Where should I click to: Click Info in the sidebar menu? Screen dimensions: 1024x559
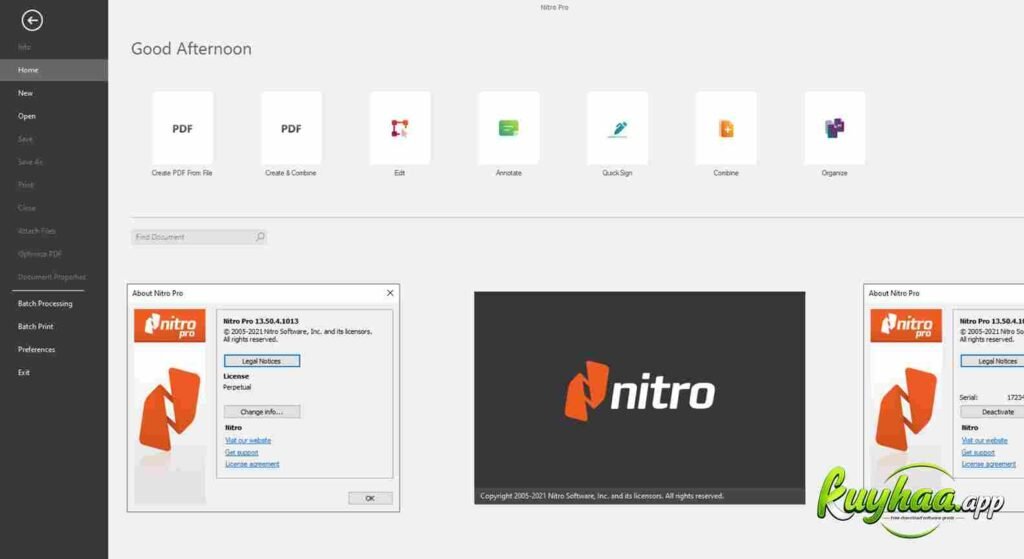point(24,47)
